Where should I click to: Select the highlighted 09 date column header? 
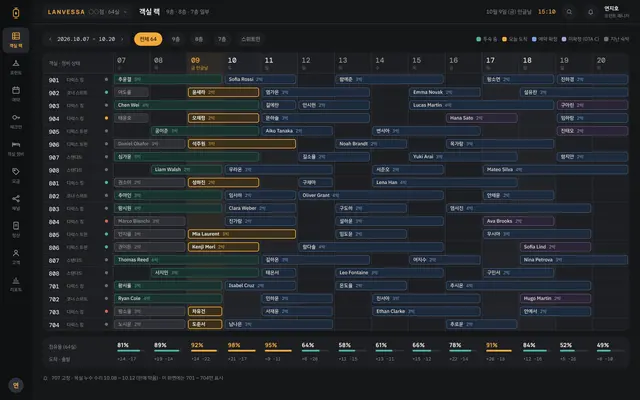pyautogui.click(x=205, y=63)
